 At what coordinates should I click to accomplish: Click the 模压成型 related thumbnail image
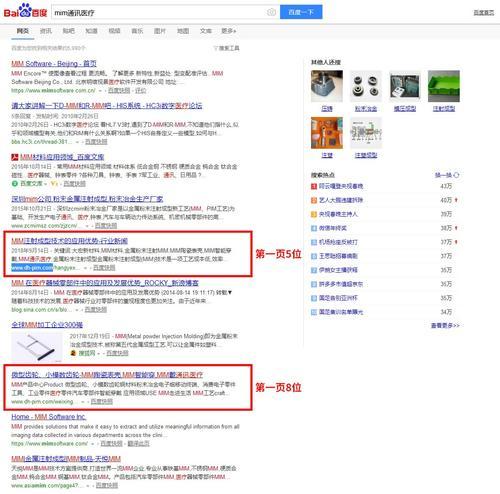tap(405, 86)
